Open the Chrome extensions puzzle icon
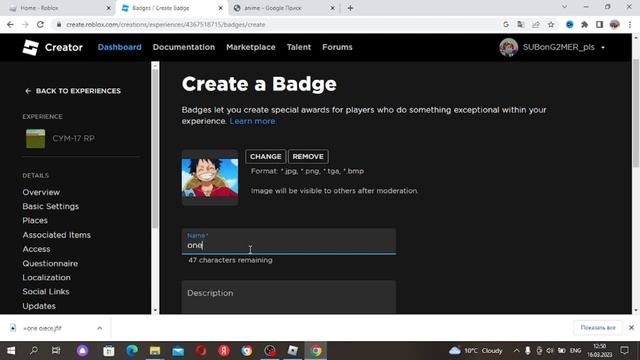640x360 pixels. click(584, 24)
